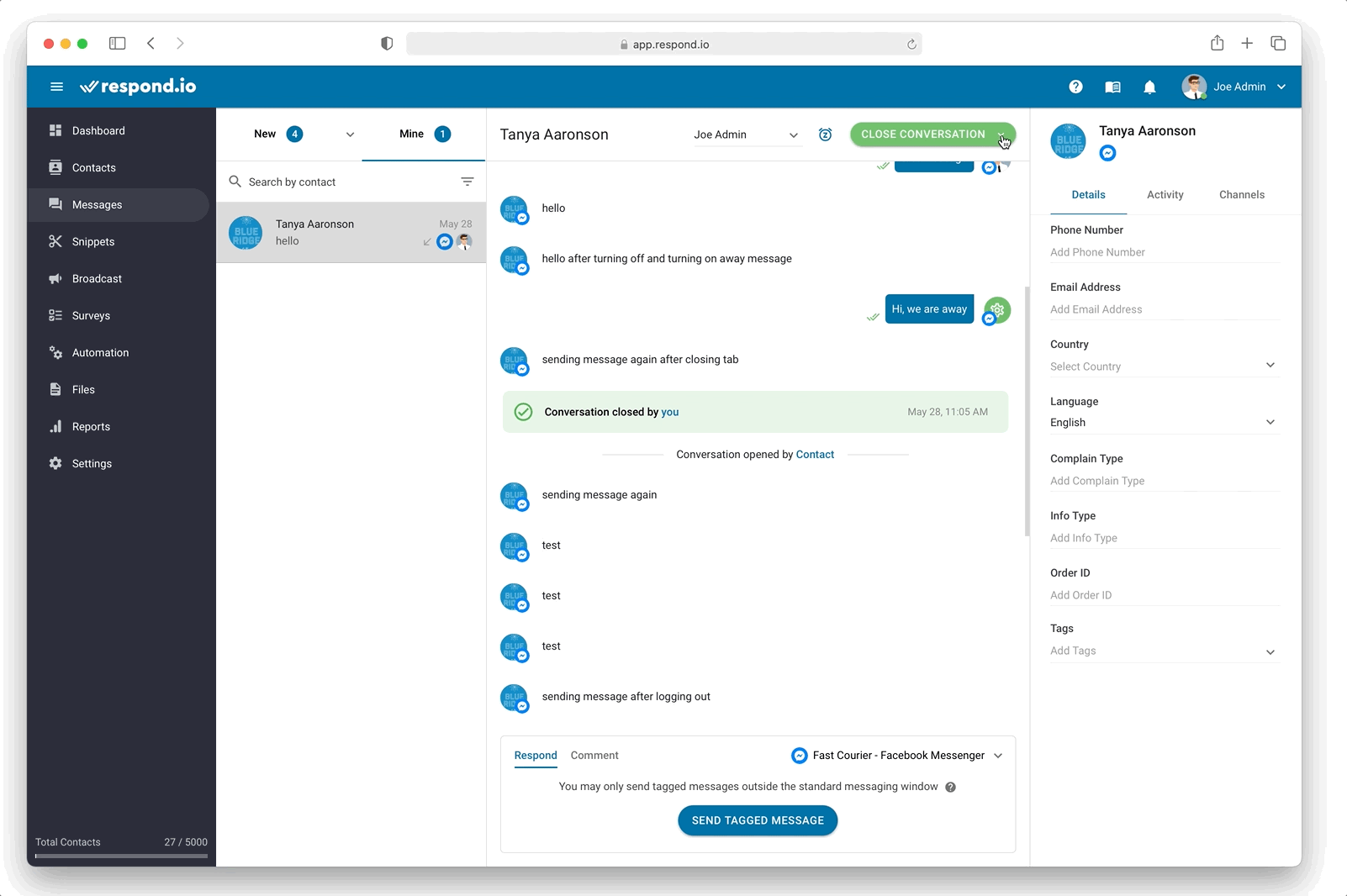The width and height of the screenshot is (1347, 896).
Task: Expand the New conversations dropdown arrow
Action: [x=350, y=134]
